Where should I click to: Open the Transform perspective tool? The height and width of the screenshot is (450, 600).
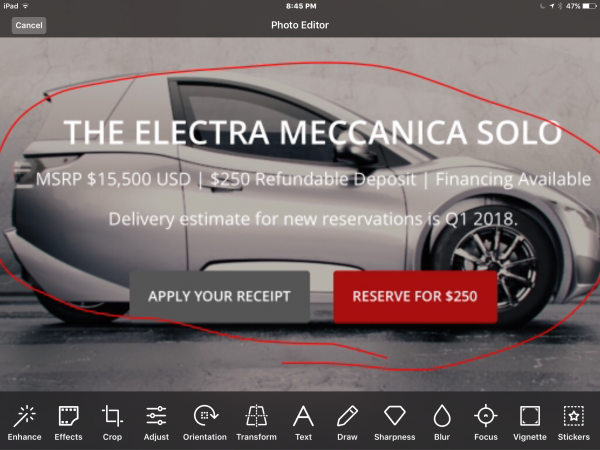256,423
